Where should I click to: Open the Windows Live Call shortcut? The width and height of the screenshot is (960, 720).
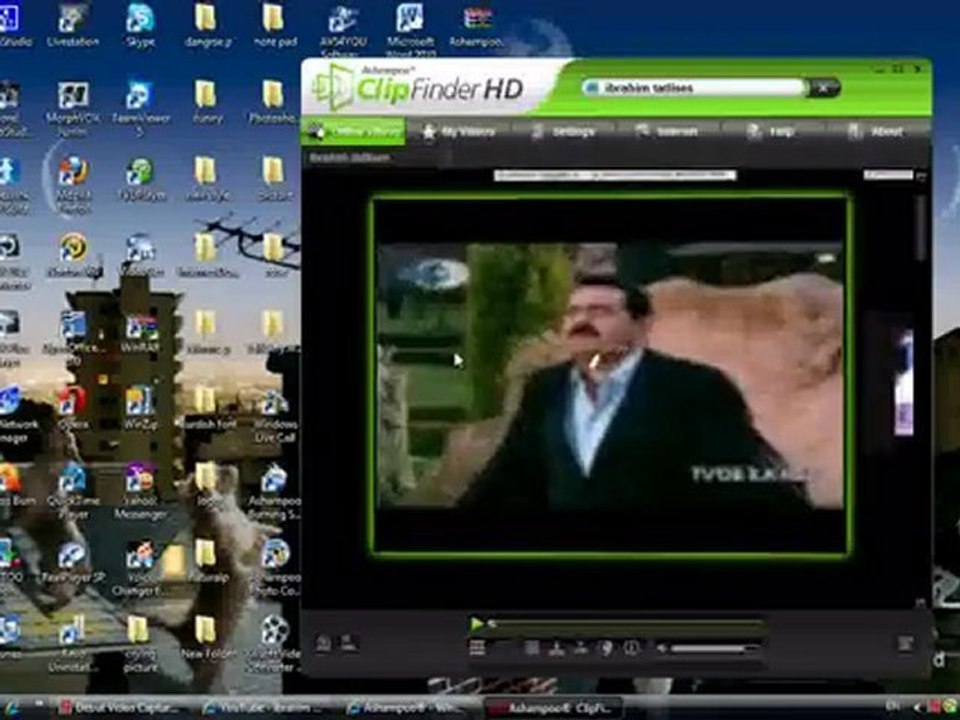pyautogui.click(x=275, y=417)
